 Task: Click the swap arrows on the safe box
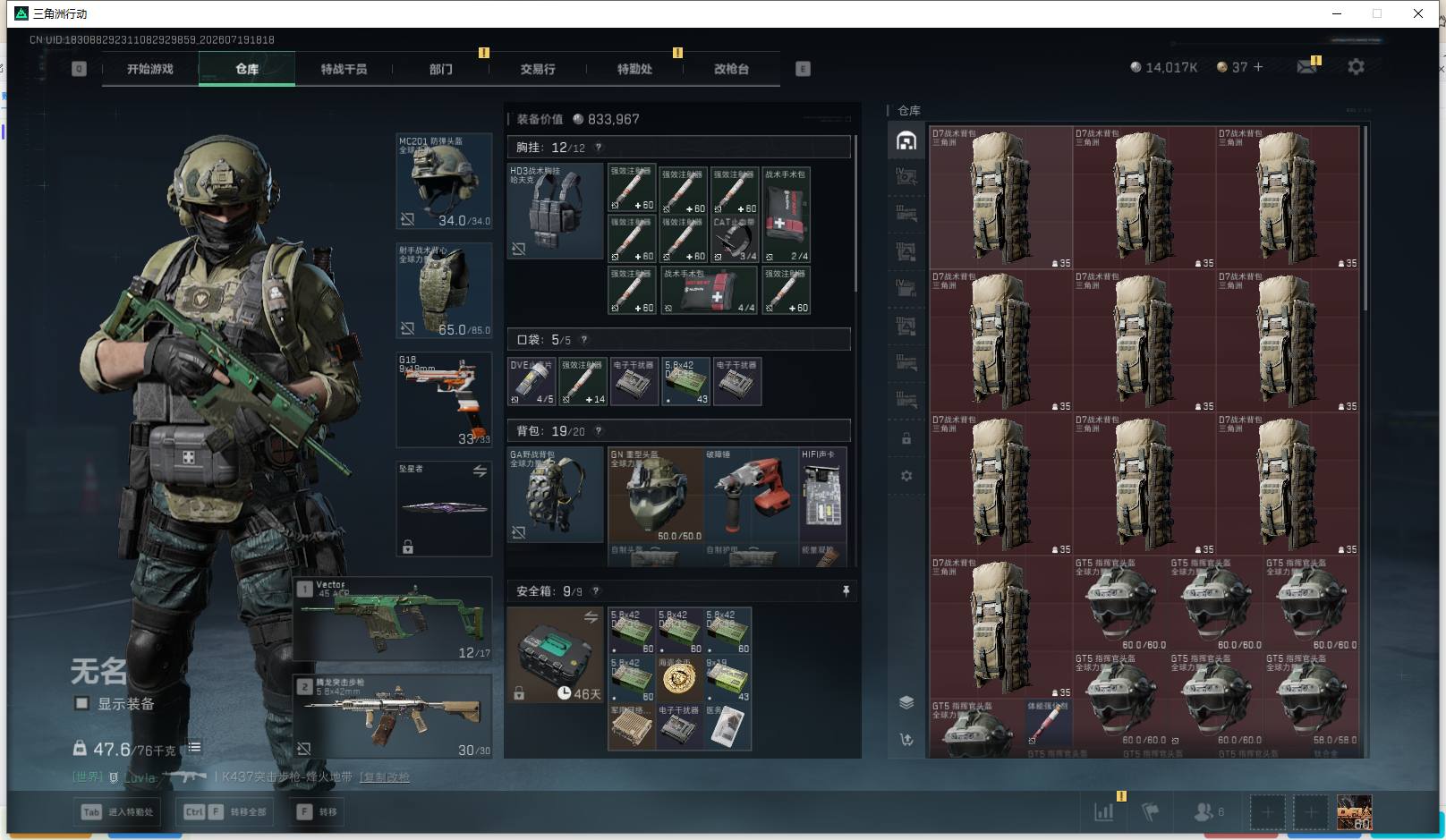tap(591, 617)
